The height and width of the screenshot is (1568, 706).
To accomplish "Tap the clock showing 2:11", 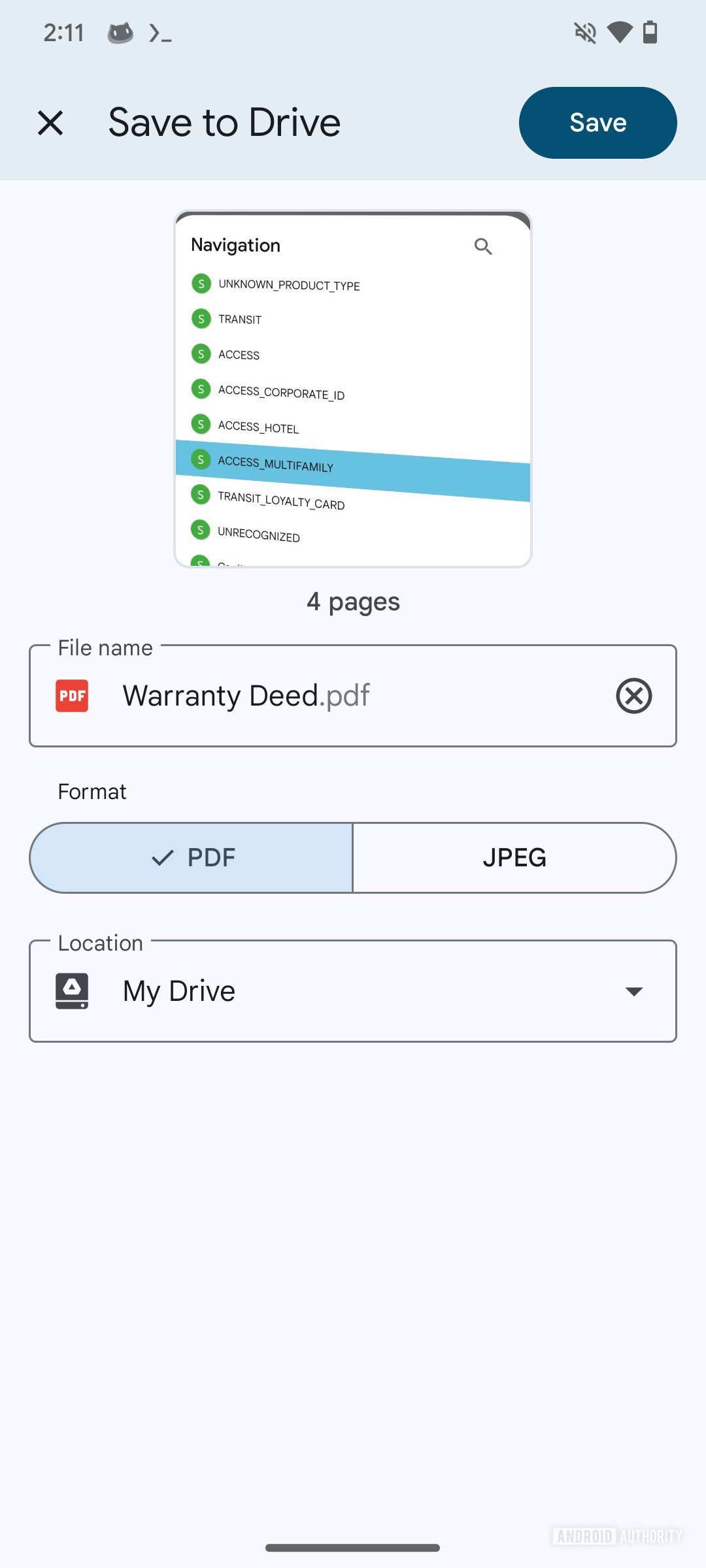I will pos(63,33).
